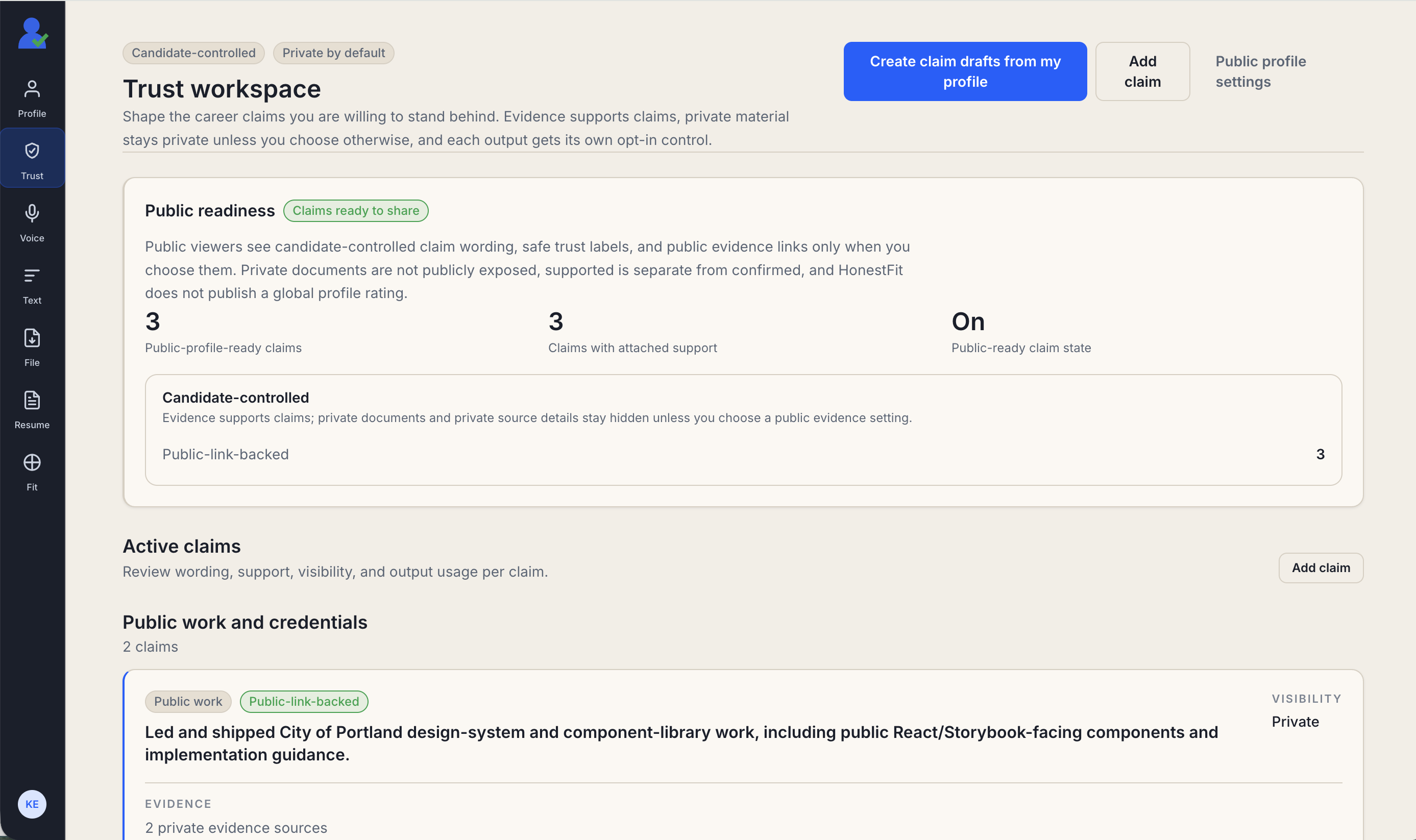Click Add claim in Active claims section

point(1321,567)
